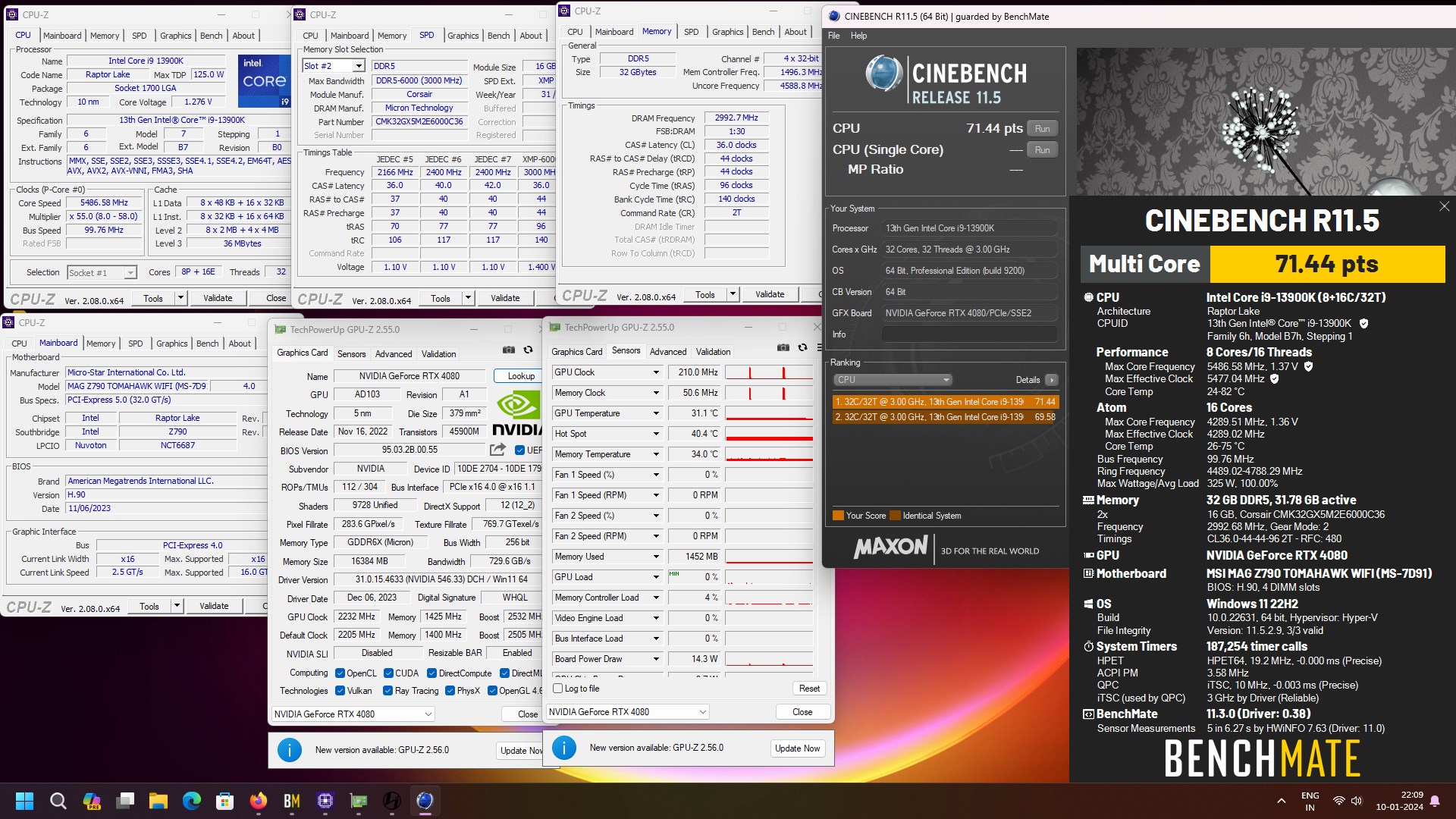Toggle the OpenCL checkbox in GPU-Z

pos(339,673)
